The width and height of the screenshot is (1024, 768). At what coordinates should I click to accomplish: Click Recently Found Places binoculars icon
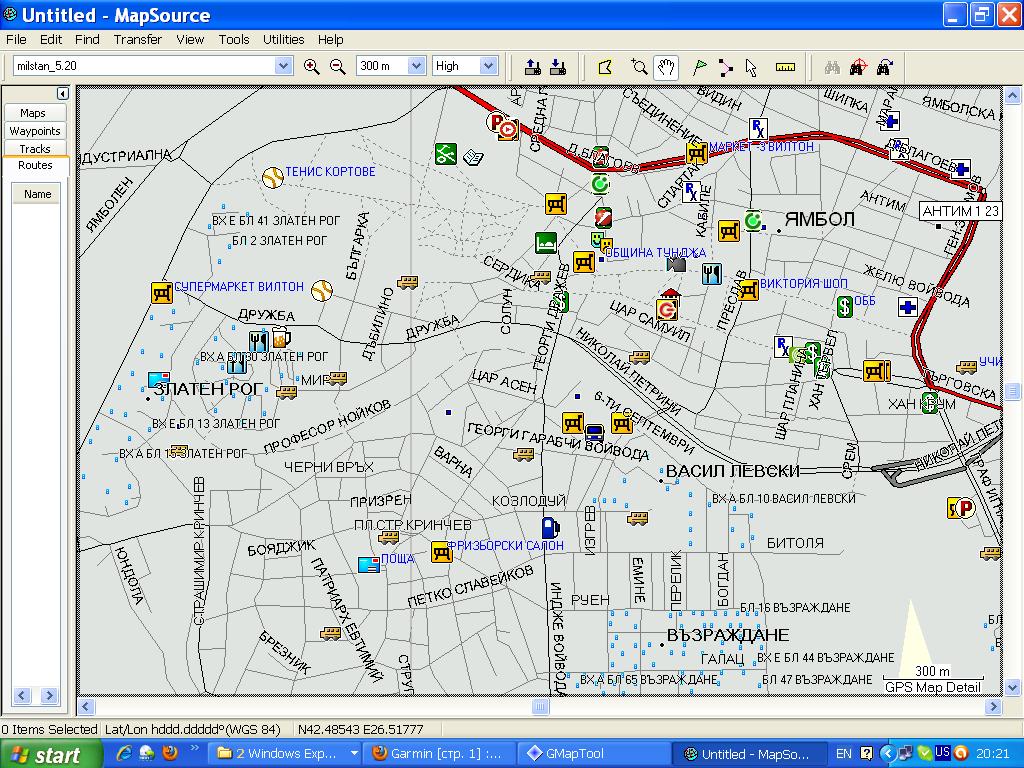click(884, 67)
